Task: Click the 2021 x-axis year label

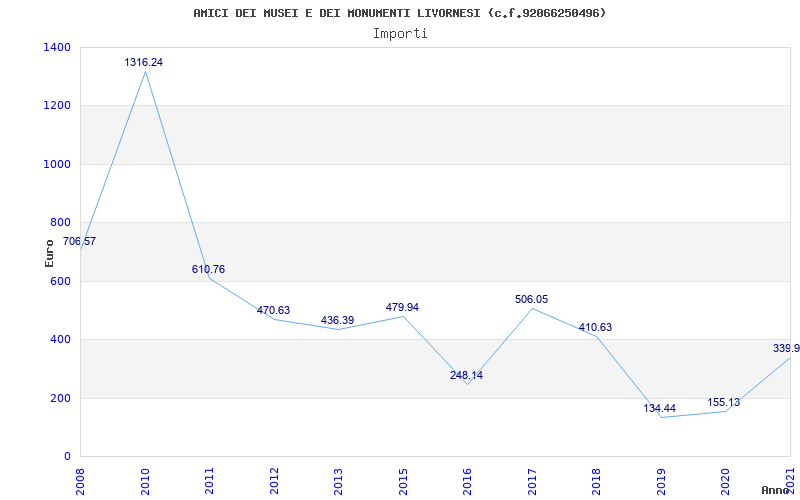Action: [x=790, y=482]
